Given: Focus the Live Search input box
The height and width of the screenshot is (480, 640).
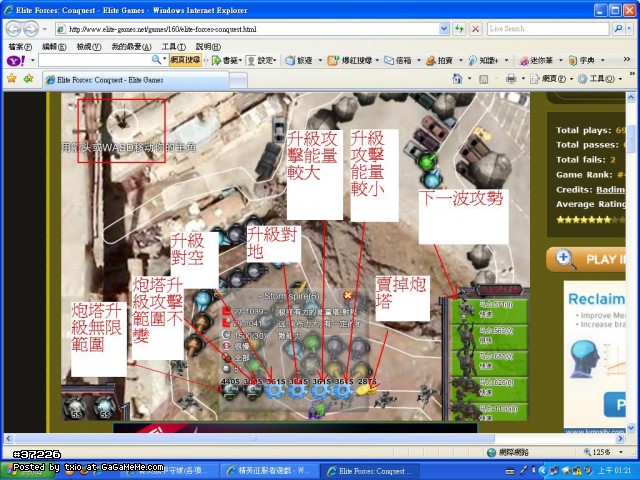Looking at the screenshot, I should 548,29.
